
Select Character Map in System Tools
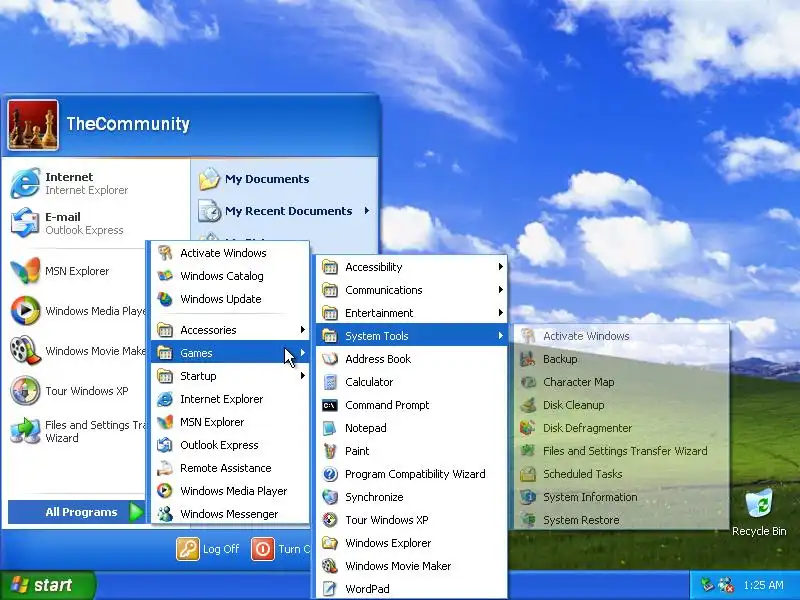[x=621, y=382]
